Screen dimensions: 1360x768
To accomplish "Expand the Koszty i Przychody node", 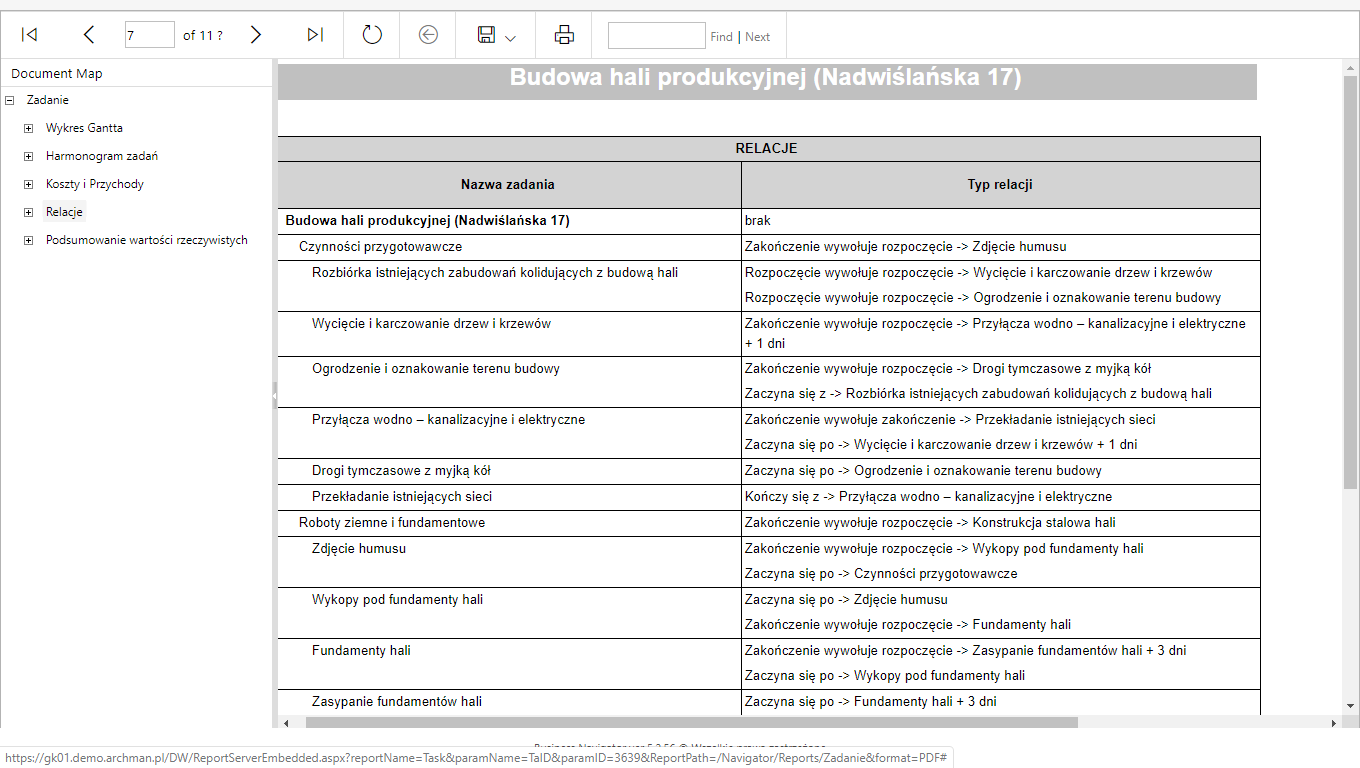I will pos(28,184).
